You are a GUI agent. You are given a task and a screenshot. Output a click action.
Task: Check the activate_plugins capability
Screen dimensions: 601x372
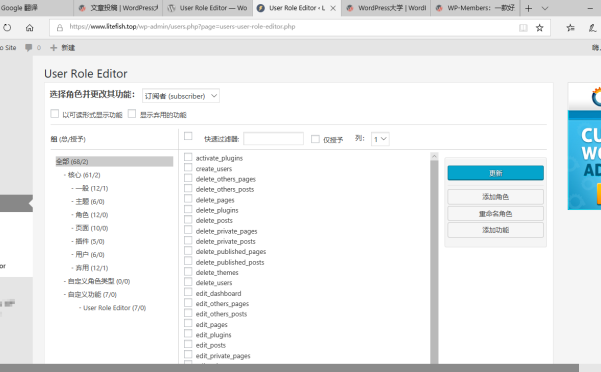[x=188, y=157]
